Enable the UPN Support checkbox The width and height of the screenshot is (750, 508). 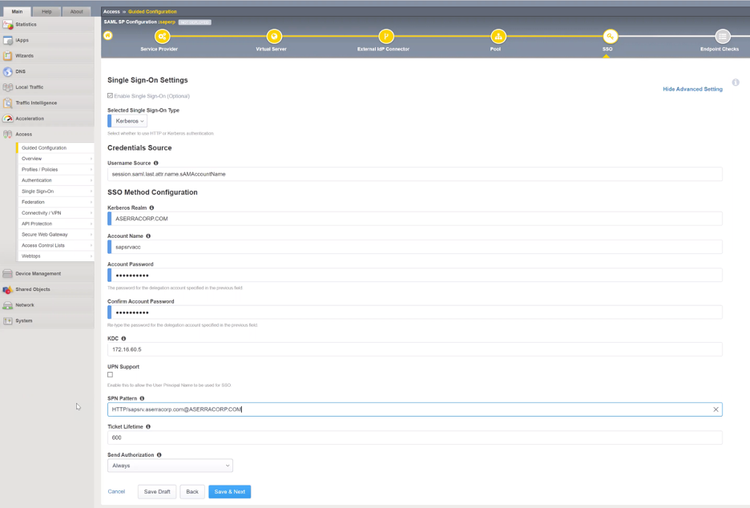click(110, 375)
